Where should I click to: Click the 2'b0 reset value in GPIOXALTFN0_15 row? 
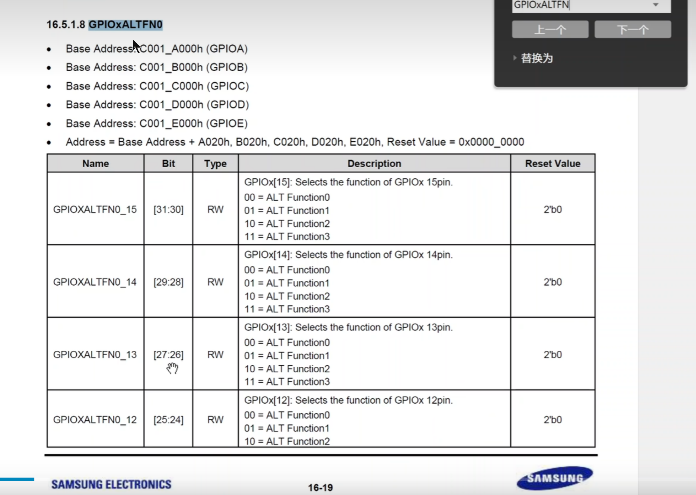point(553,210)
